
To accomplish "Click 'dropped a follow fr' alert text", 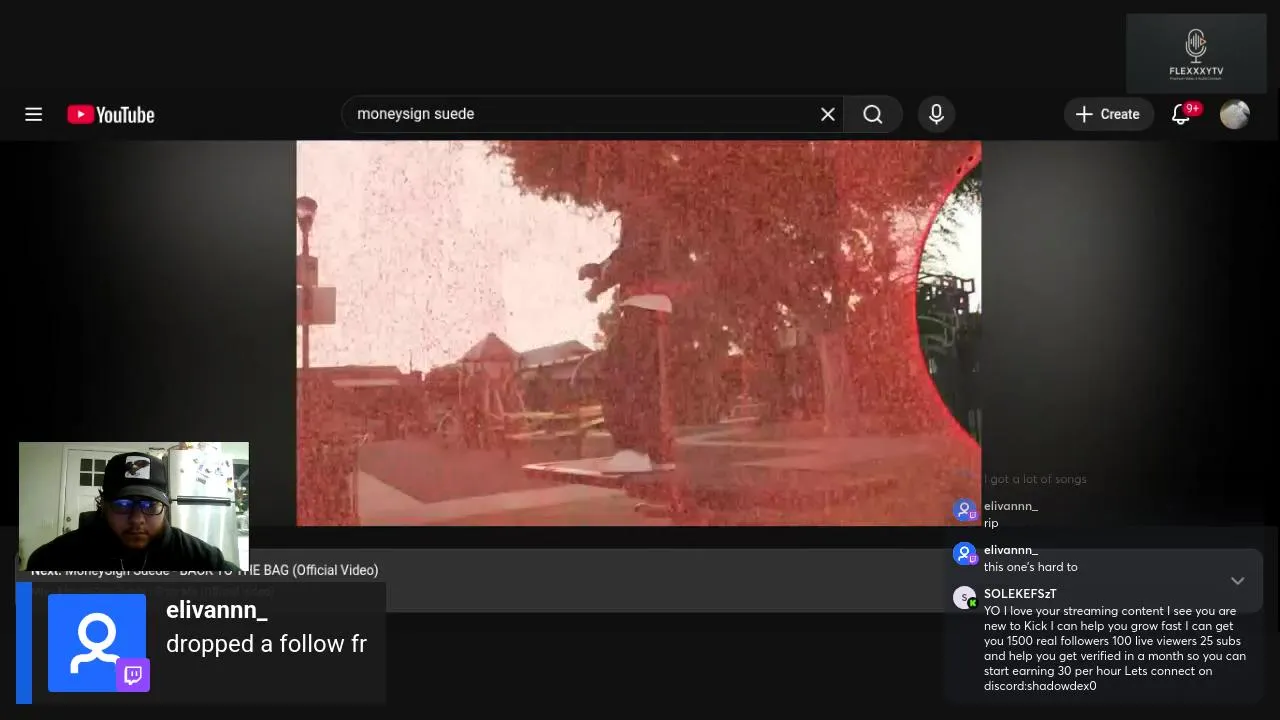I will pyautogui.click(x=266, y=644).
